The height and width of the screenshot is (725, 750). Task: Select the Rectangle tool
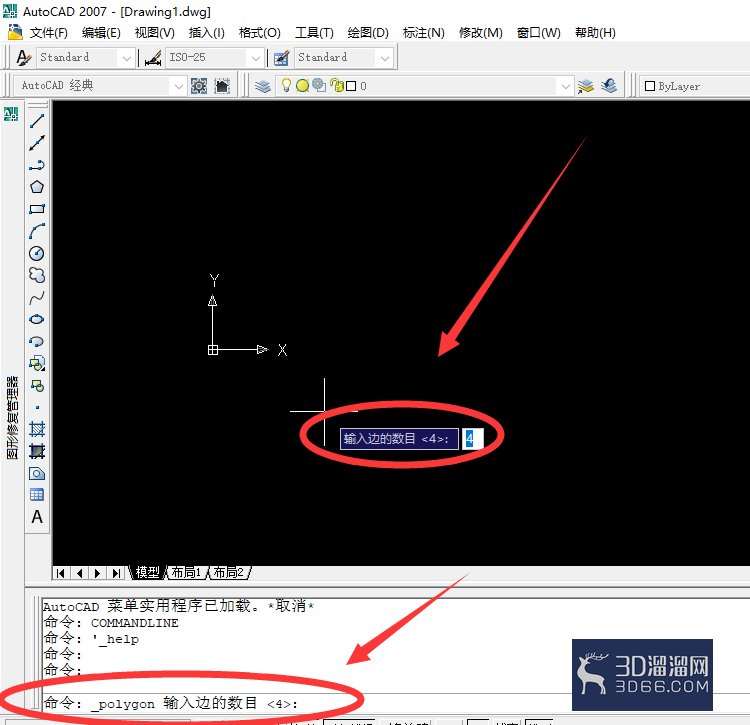(37, 209)
